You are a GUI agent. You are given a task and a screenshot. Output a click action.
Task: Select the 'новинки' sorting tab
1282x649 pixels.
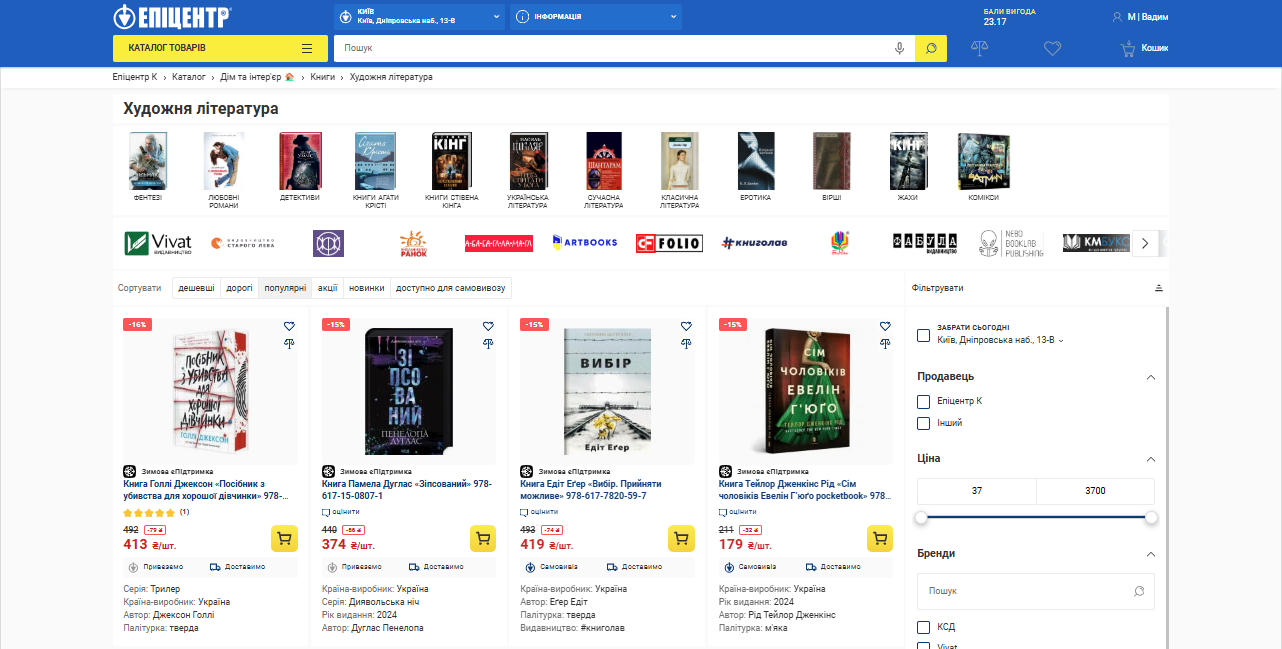(366, 288)
